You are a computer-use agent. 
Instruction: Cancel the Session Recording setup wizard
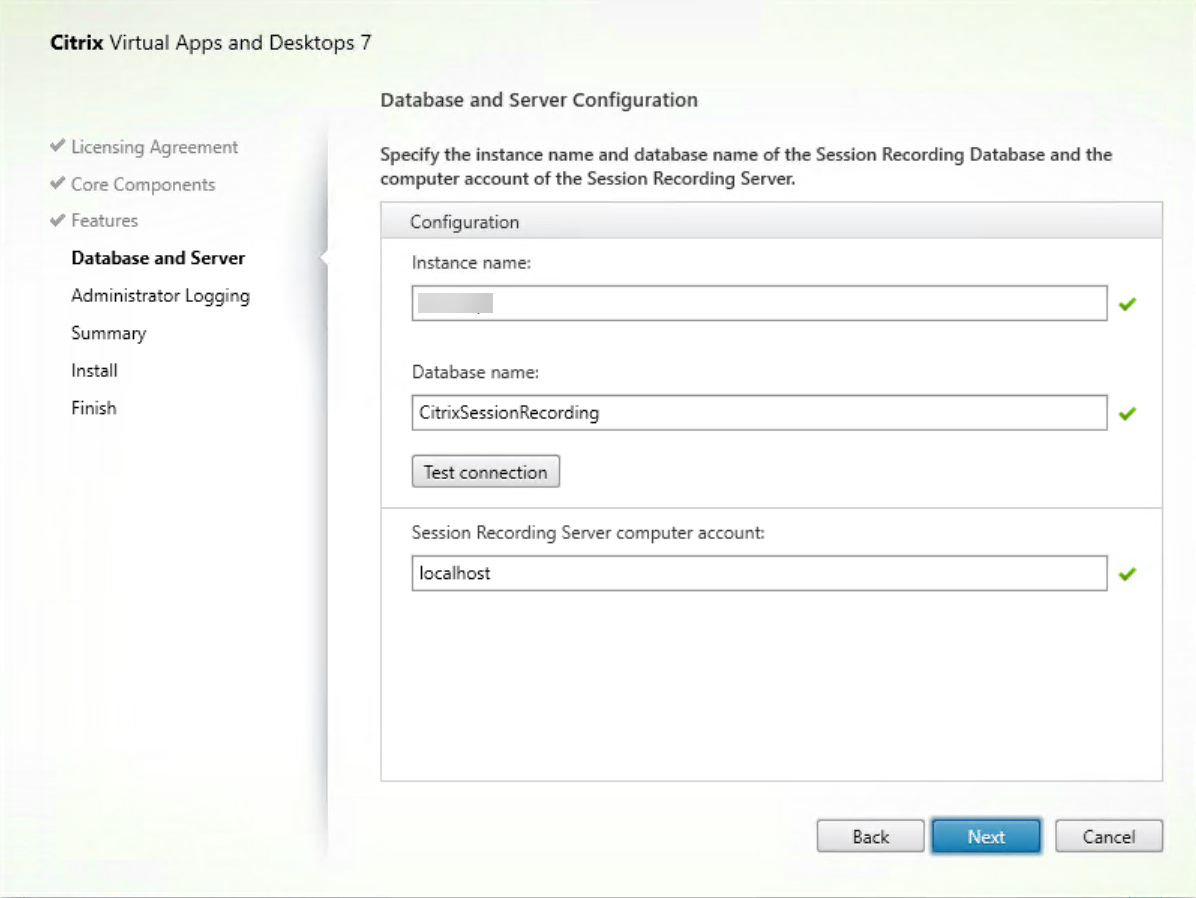coord(1109,836)
